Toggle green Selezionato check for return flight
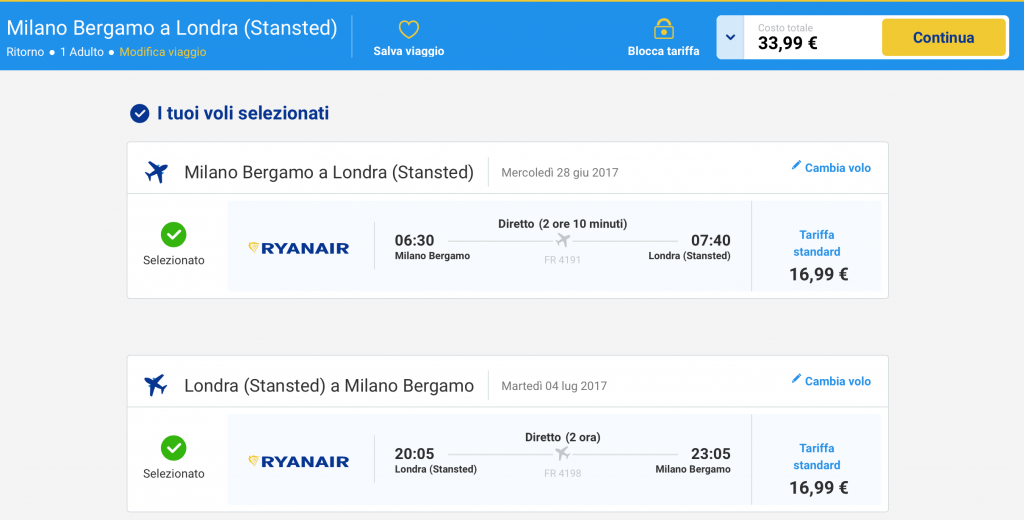The image size is (1024, 520). pyautogui.click(x=174, y=448)
